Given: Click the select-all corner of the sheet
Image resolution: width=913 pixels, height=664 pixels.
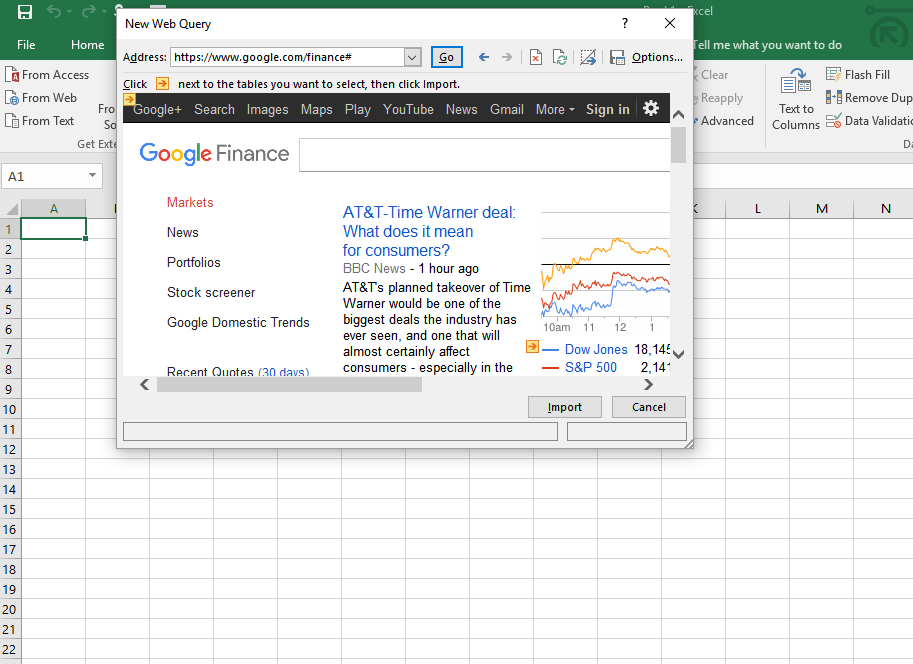Looking at the screenshot, I should pos(11,209).
